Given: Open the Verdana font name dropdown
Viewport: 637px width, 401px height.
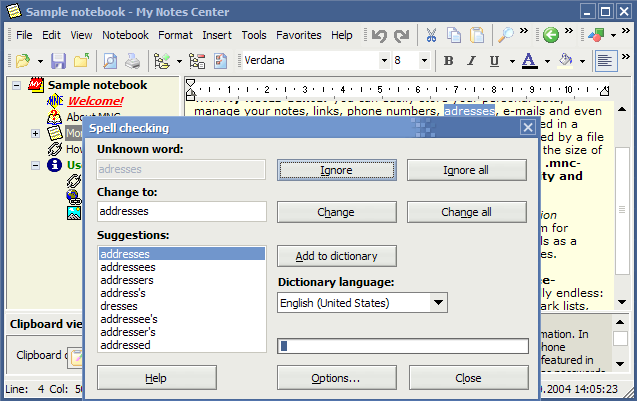Looking at the screenshot, I should tap(381, 61).
